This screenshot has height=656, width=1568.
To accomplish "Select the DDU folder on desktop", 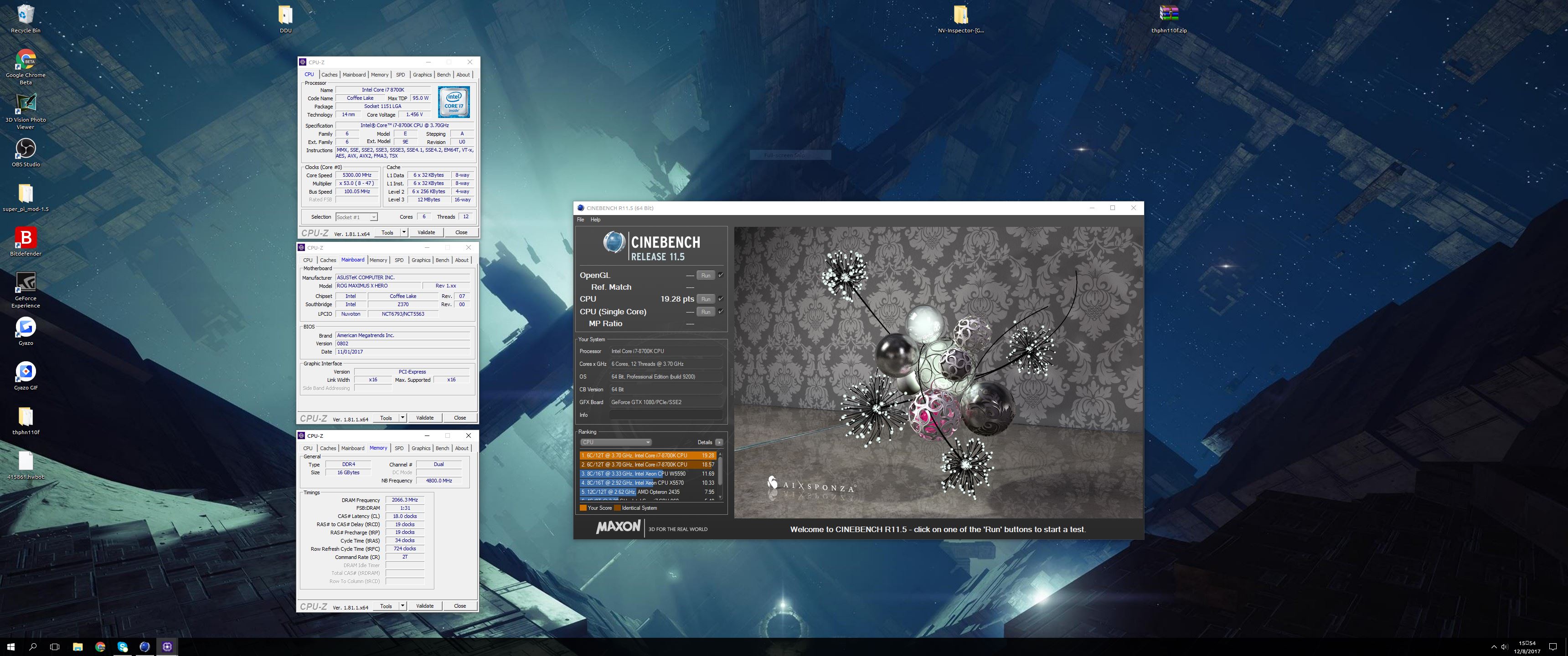I will [285, 18].
